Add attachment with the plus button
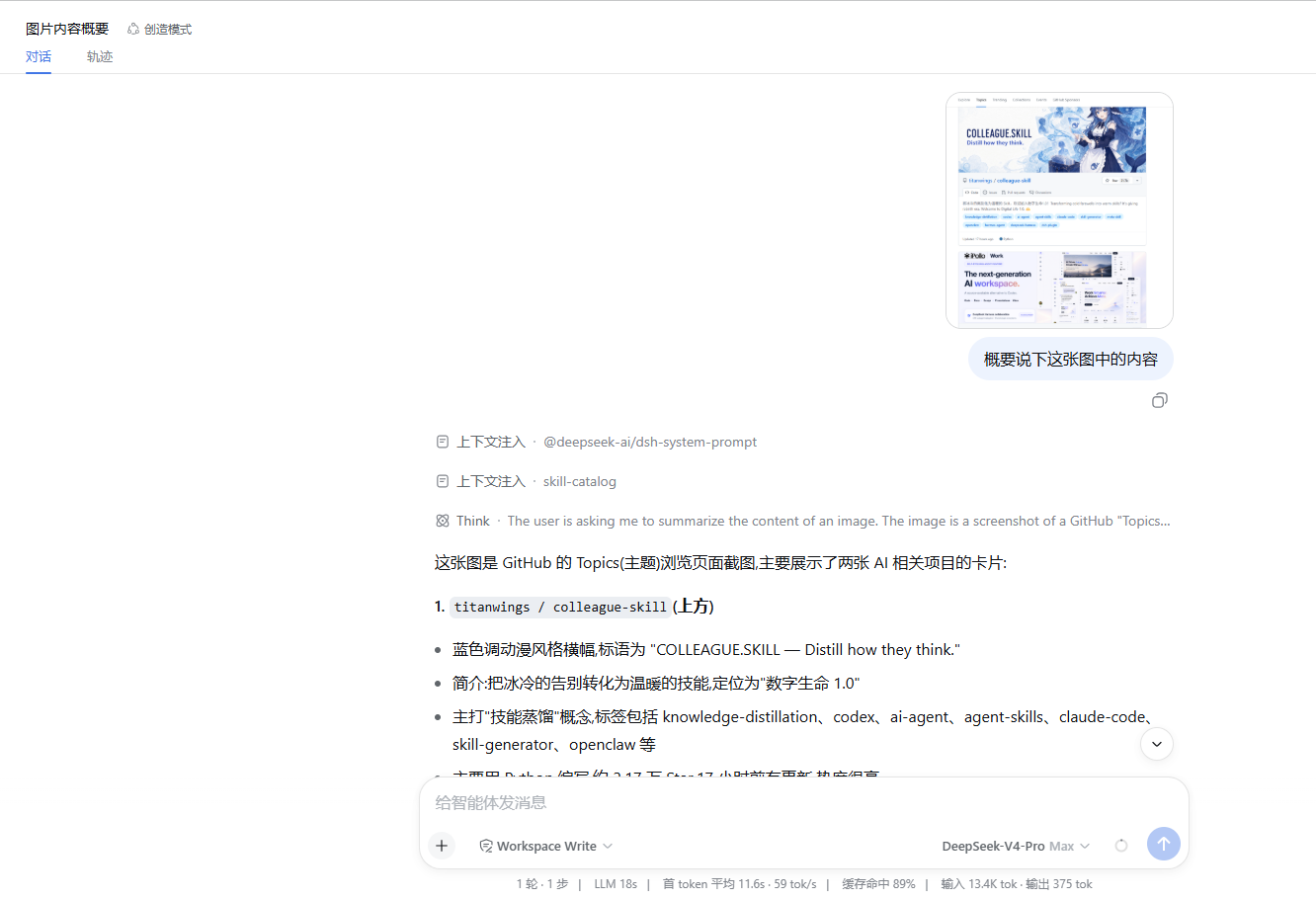 point(442,846)
